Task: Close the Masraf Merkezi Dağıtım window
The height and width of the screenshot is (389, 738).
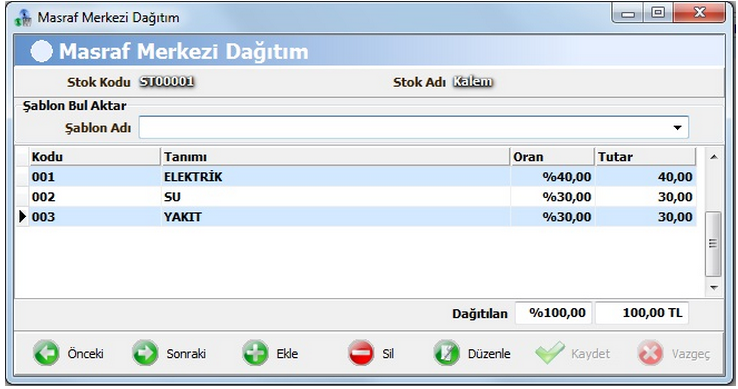Action: [x=699, y=13]
